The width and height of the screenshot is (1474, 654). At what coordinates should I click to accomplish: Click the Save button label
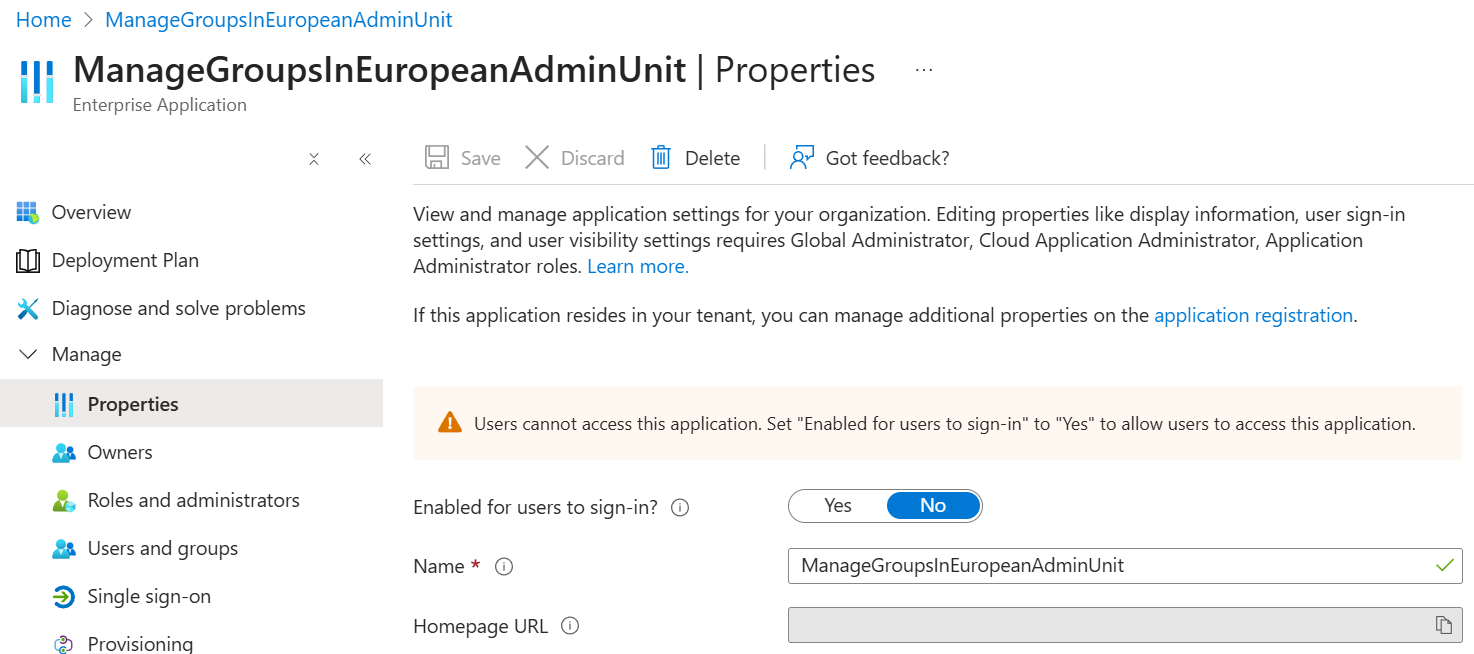(x=480, y=158)
